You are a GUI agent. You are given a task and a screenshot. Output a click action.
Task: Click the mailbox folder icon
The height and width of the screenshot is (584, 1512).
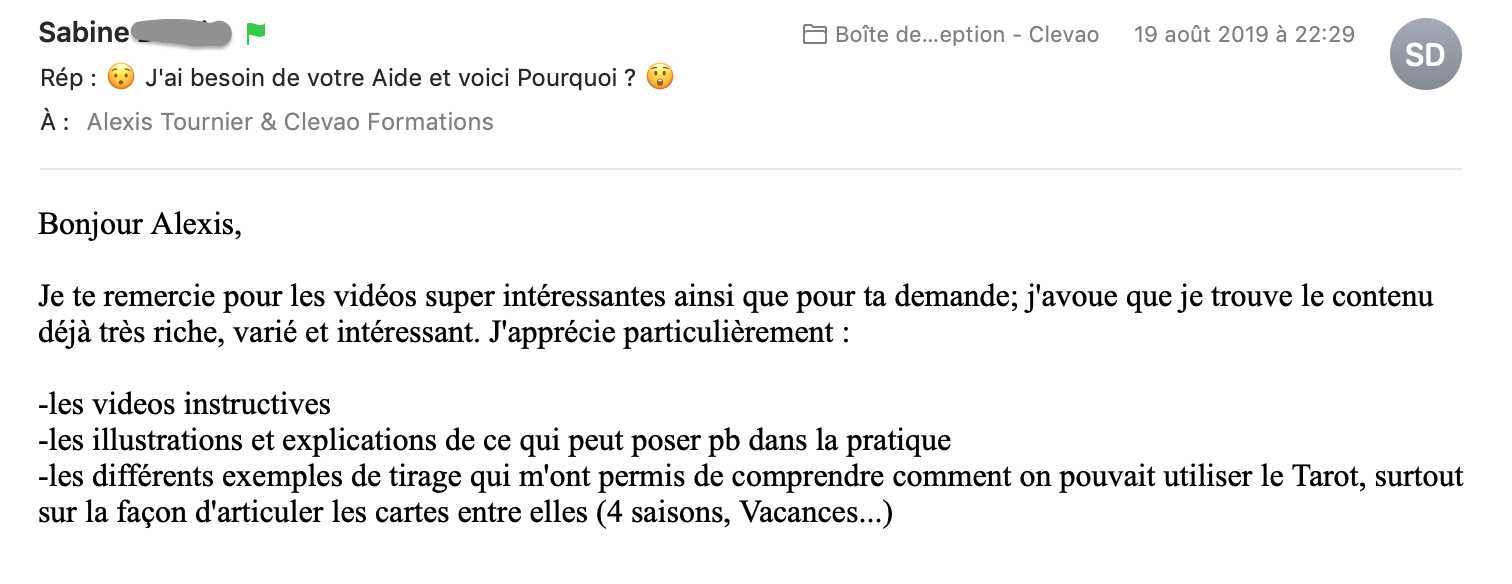pos(815,35)
